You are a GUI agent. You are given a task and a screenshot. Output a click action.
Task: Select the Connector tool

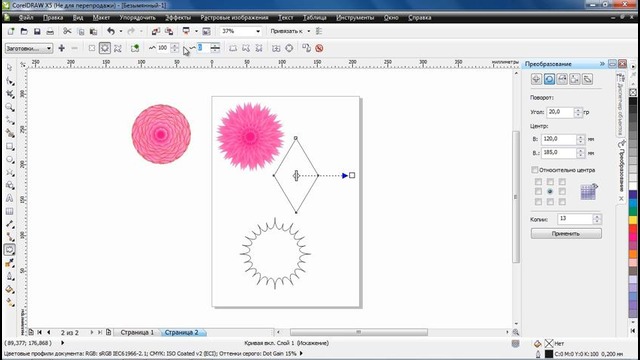[10, 237]
